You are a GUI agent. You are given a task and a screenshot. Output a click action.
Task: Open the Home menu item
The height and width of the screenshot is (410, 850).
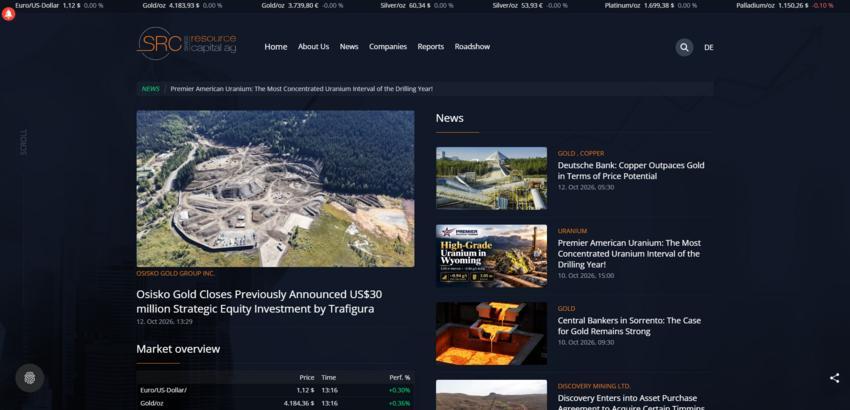[x=275, y=47]
